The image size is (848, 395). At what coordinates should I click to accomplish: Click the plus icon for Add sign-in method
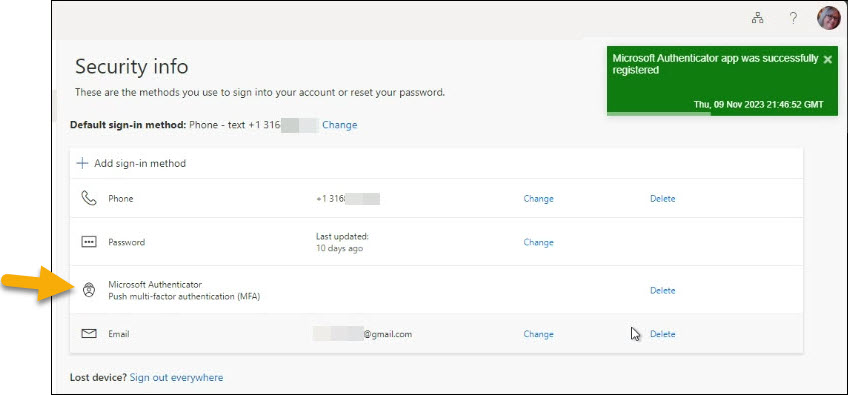point(82,163)
